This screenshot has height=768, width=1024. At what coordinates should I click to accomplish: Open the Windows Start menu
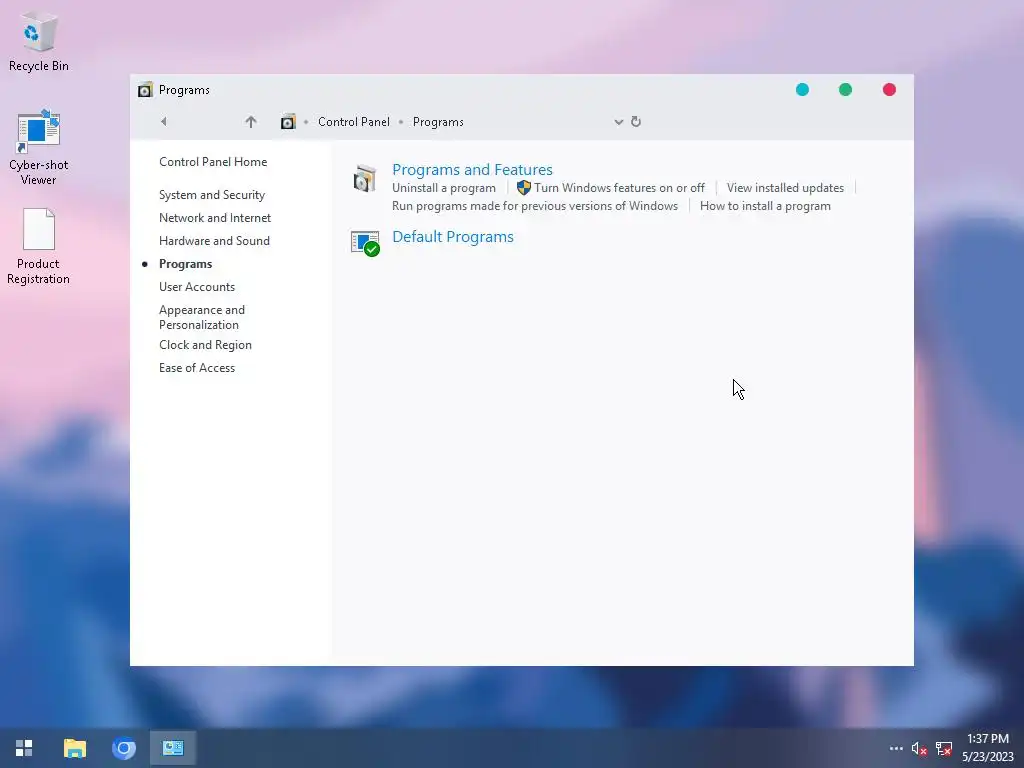[24, 748]
